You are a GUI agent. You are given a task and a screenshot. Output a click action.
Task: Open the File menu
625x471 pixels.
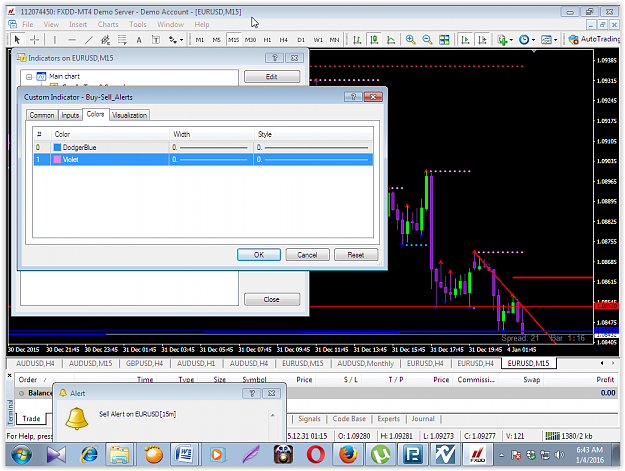pyautogui.click(x=28, y=24)
